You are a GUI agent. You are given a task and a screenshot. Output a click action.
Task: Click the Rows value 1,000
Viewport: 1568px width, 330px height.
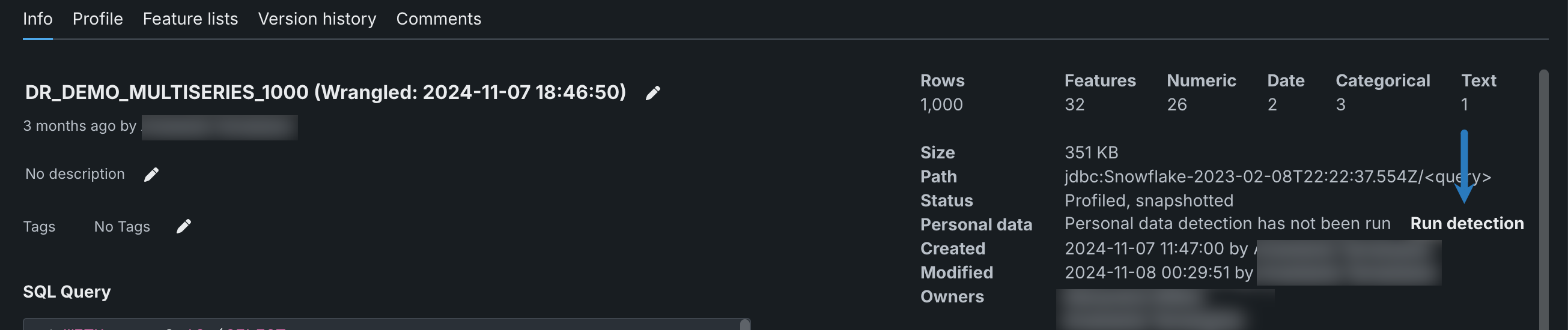click(941, 104)
